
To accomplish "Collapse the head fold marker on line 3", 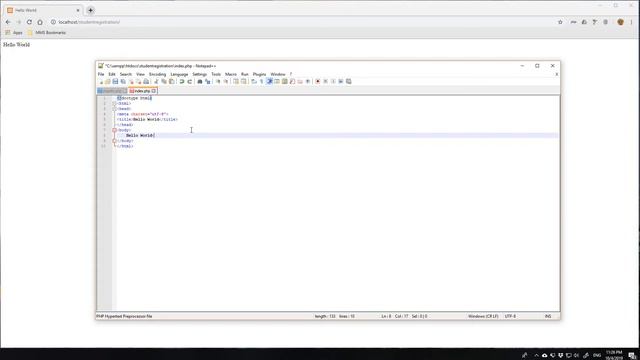I will [114, 109].
